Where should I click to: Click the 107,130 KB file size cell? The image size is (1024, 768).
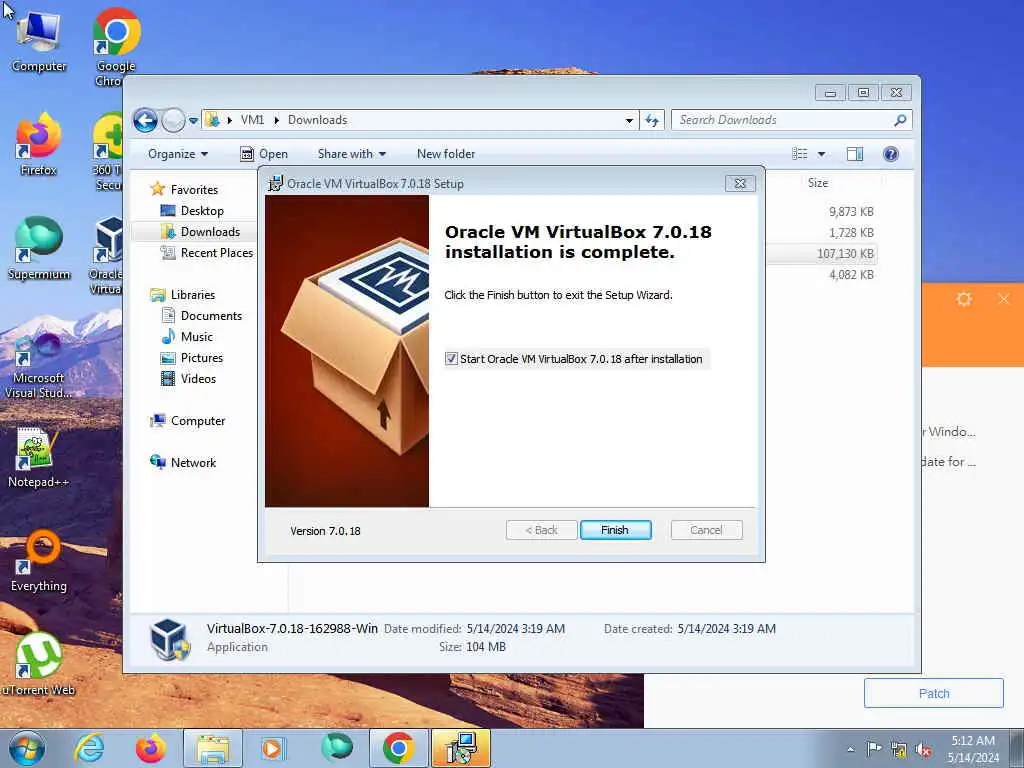[845, 253]
